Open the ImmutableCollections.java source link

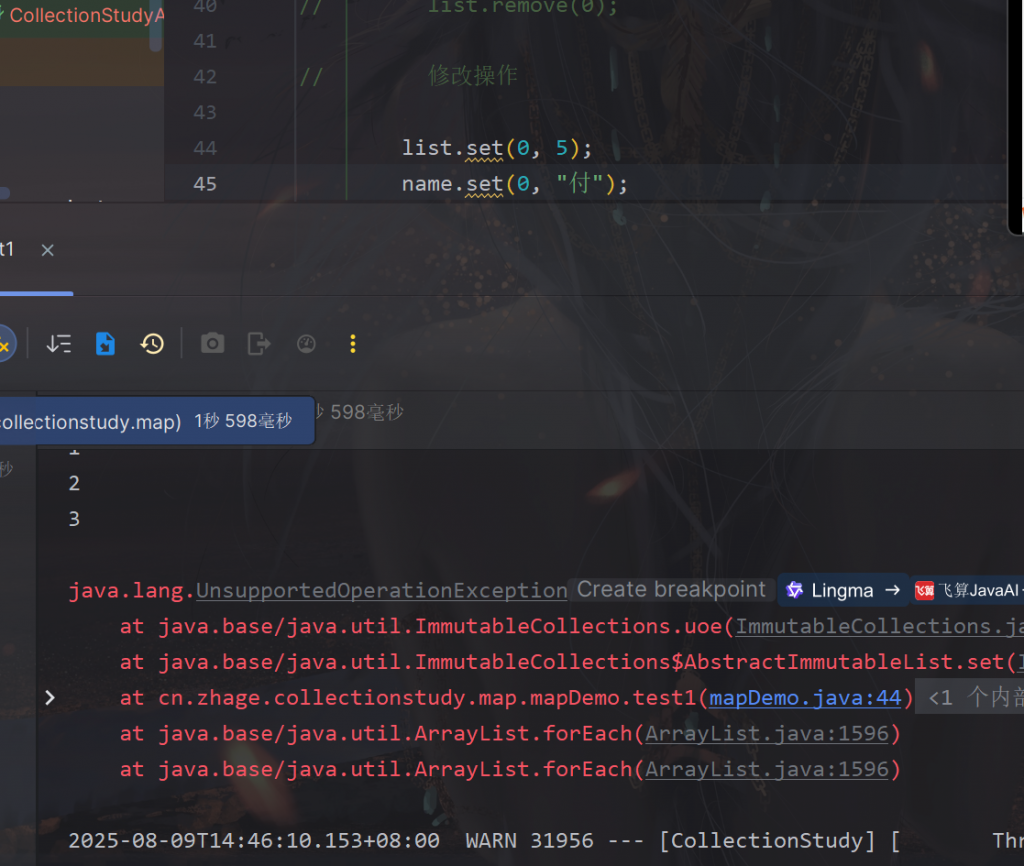[878, 626]
